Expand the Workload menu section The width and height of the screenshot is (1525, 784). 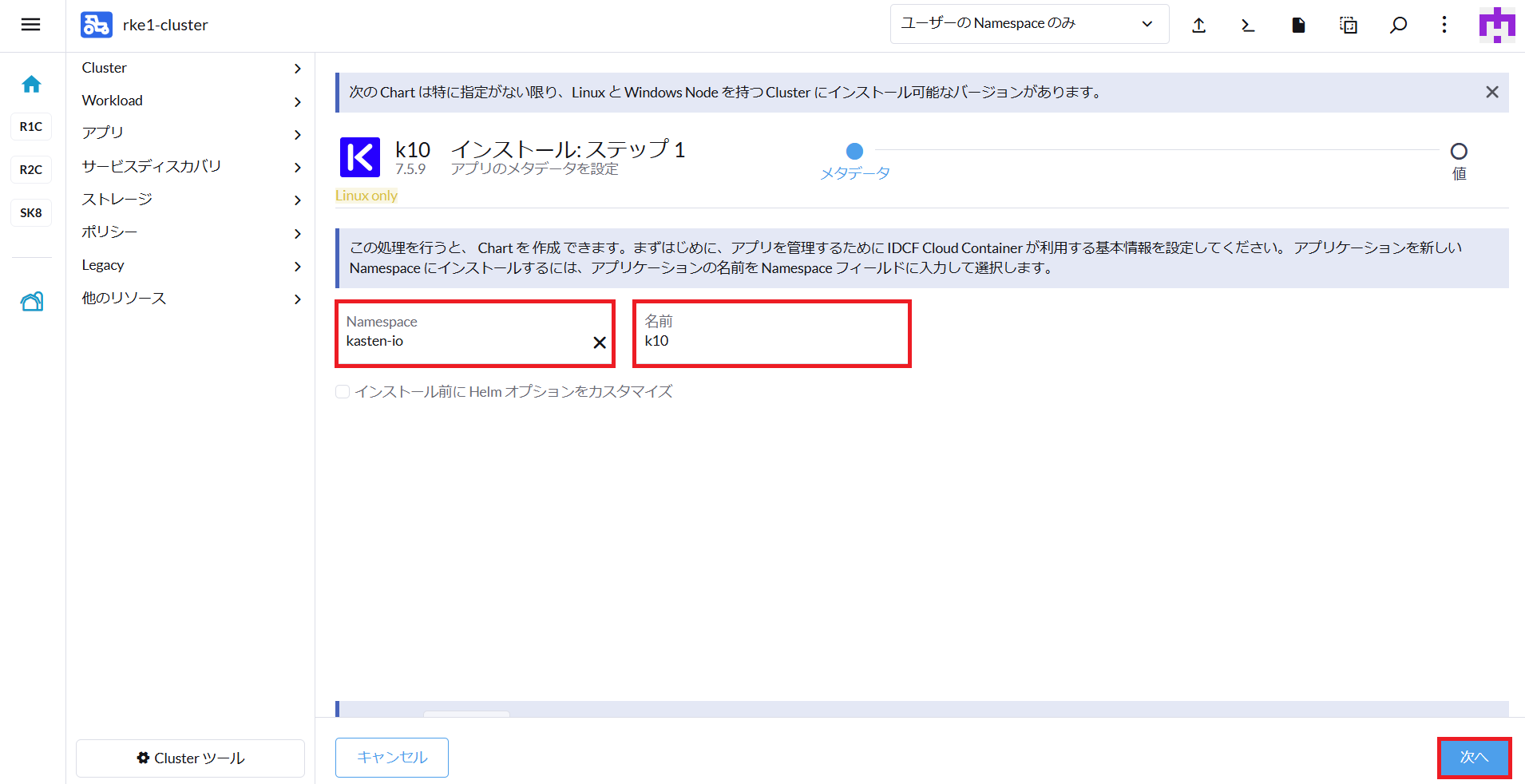click(191, 101)
